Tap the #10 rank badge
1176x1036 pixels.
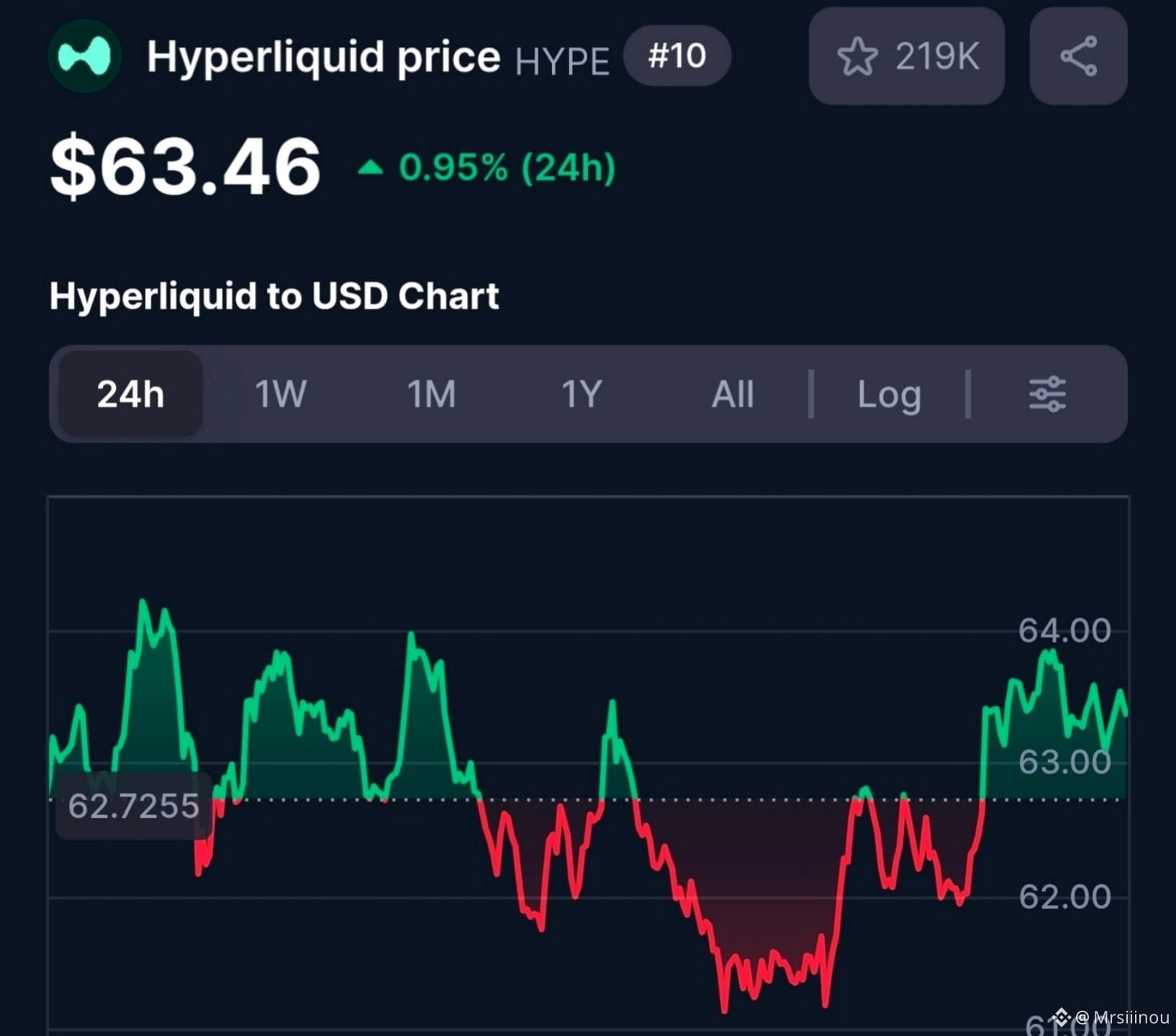[677, 56]
